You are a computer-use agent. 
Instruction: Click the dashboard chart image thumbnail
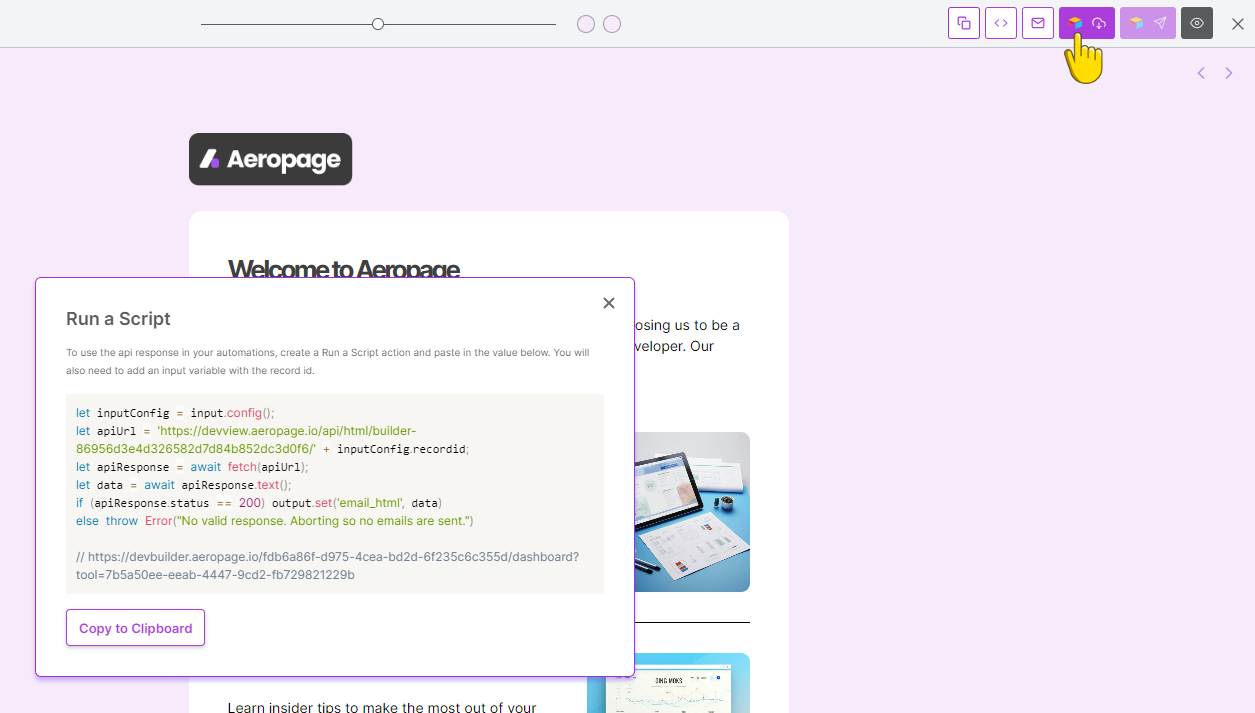coord(668,683)
